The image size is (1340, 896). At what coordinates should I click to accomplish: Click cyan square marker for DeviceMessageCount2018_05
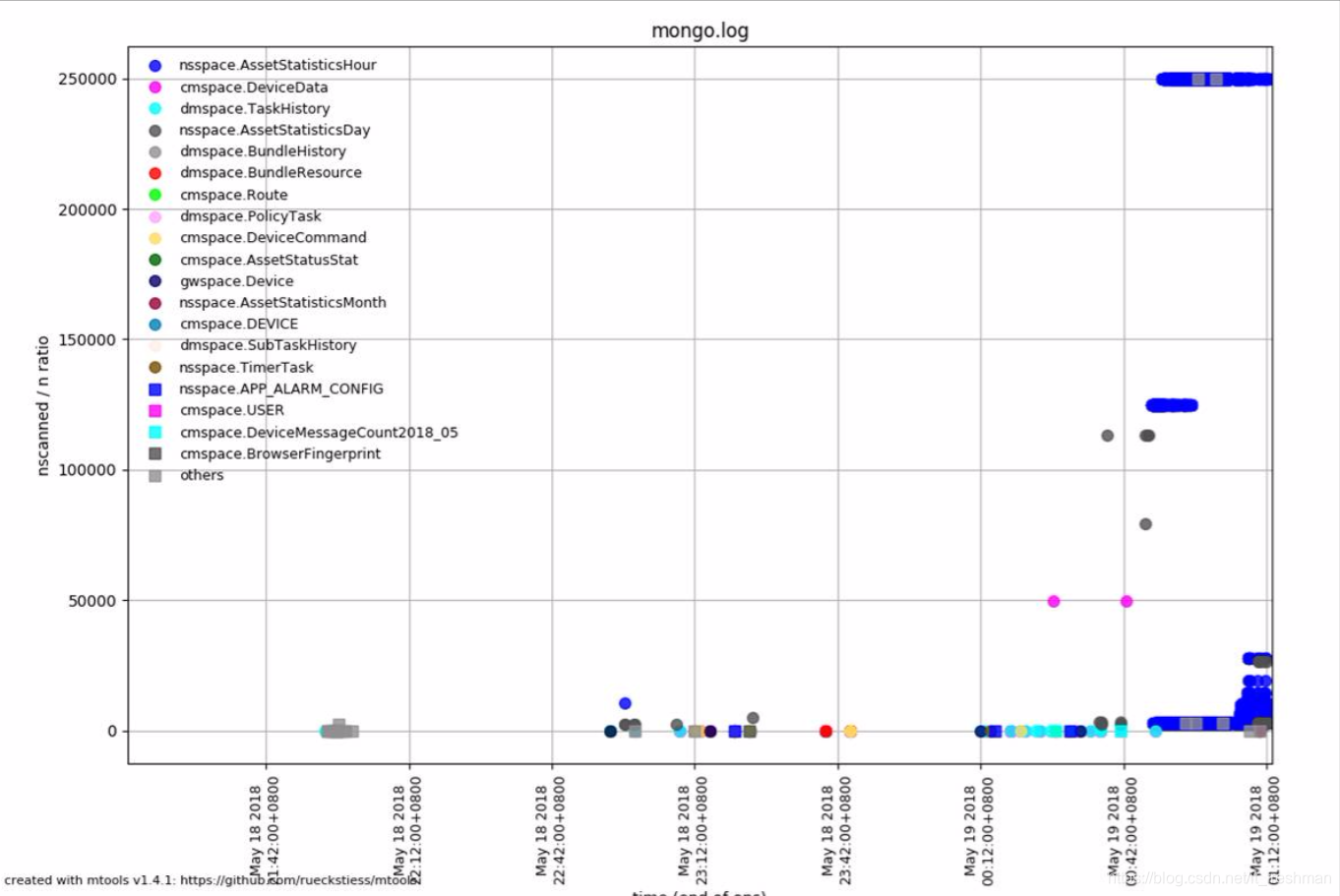tap(155, 433)
